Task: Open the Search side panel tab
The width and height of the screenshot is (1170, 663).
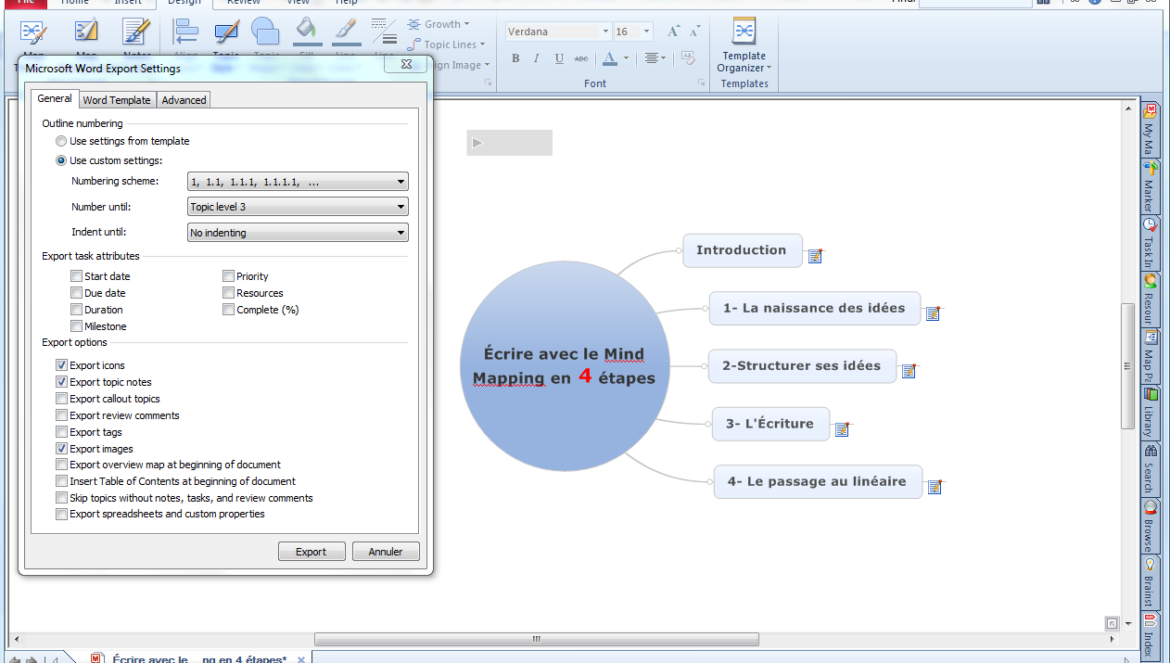Action: (1150, 469)
